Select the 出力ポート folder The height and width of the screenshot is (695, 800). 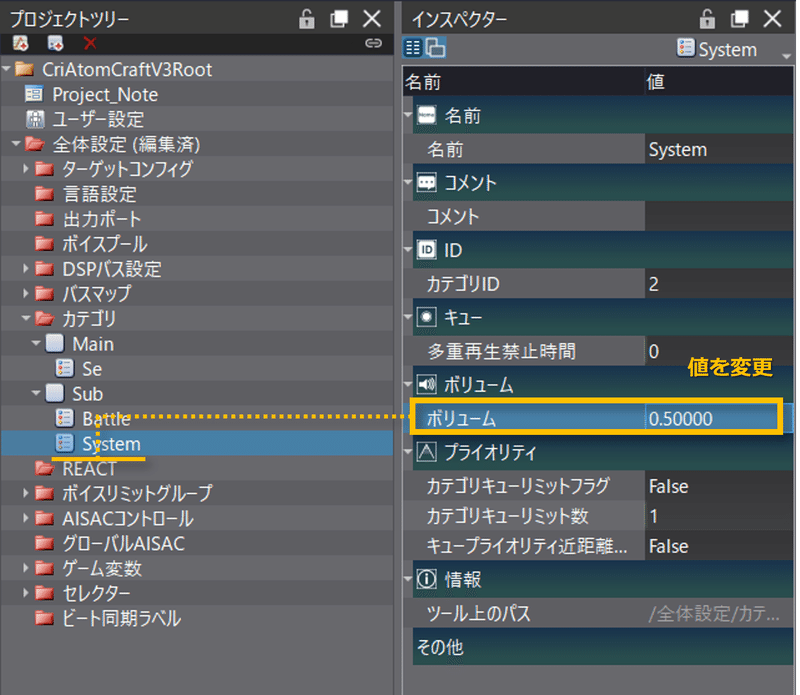(x=102, y=219)
